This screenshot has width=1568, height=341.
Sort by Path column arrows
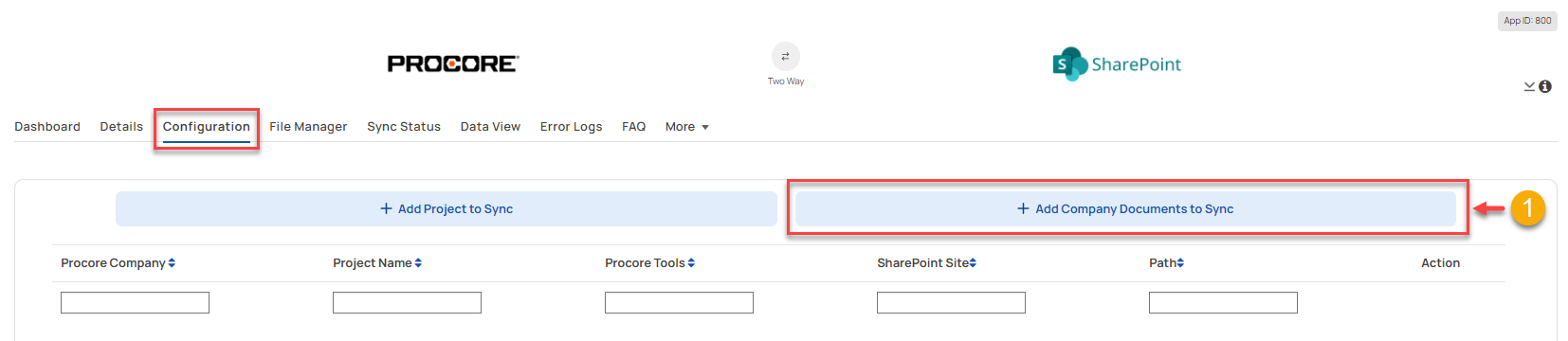click(x=1180, y=263)
